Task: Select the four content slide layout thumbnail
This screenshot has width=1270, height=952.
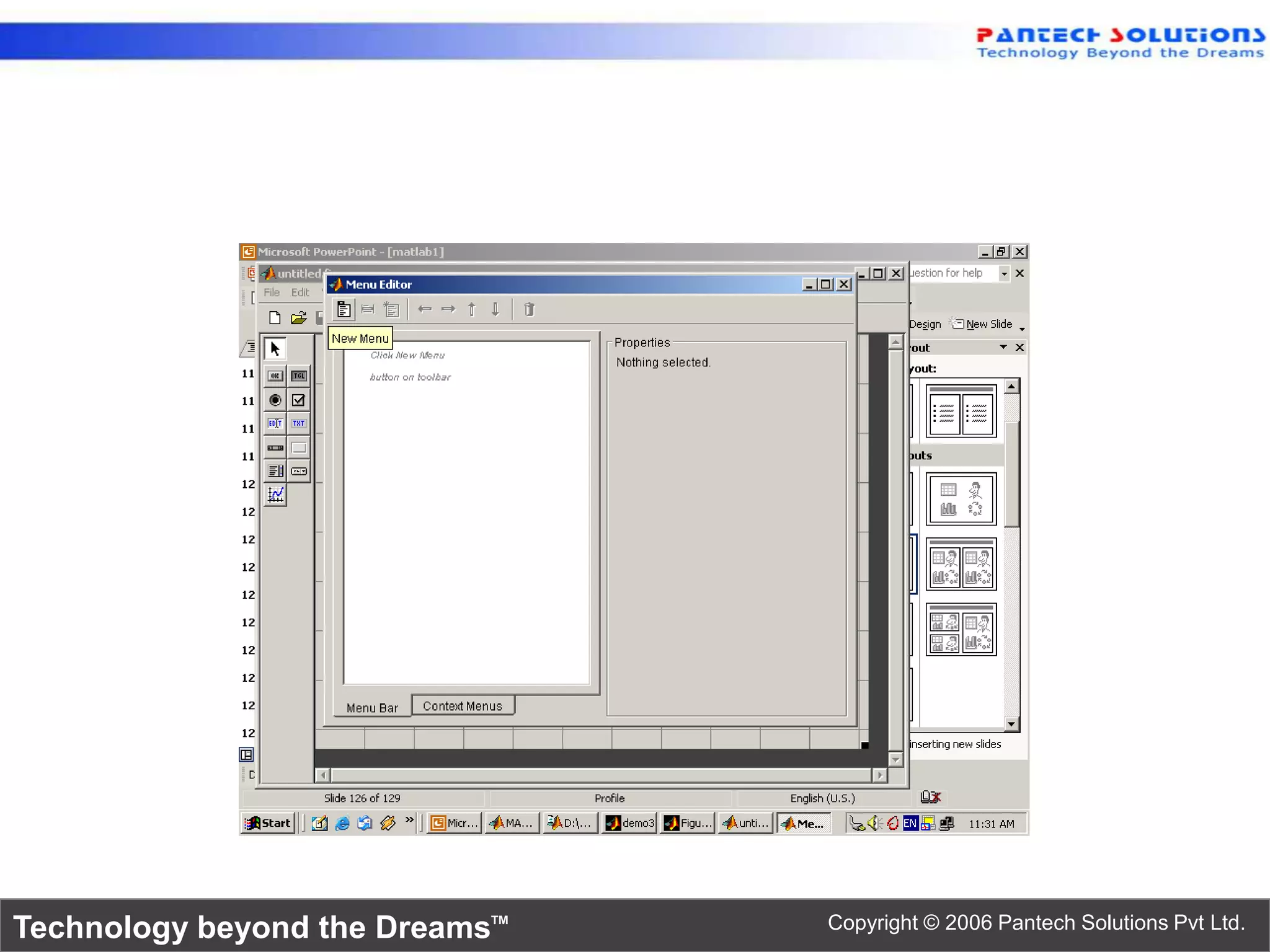Action: (961, 629)
